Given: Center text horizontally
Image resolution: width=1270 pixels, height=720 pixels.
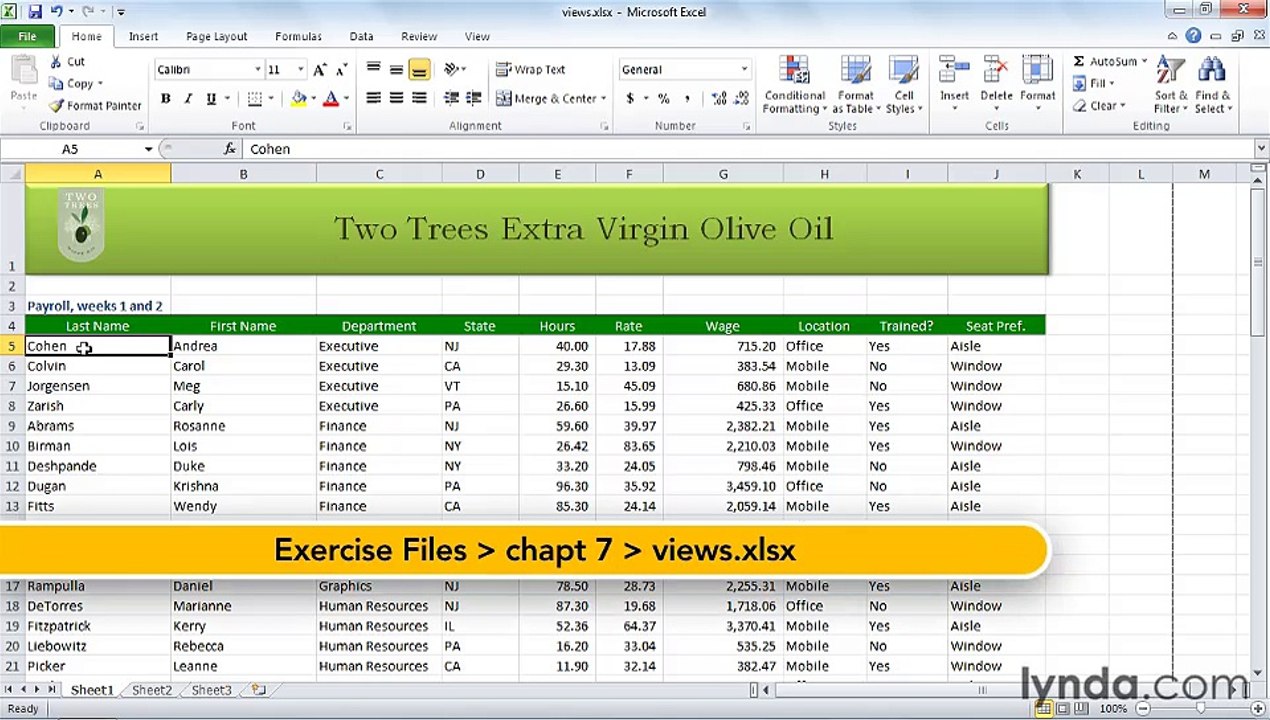Looking at the screenshot, I should [396, 98].
